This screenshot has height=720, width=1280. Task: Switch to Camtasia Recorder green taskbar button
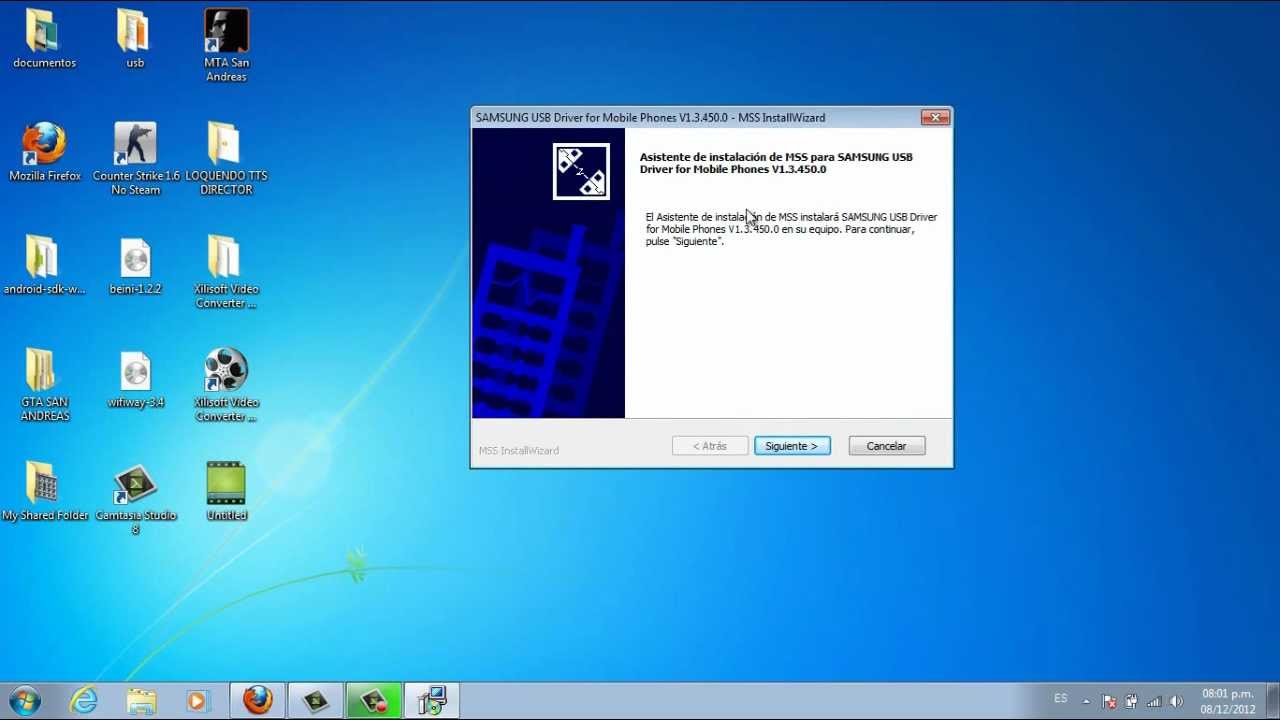tap(374, 701)
